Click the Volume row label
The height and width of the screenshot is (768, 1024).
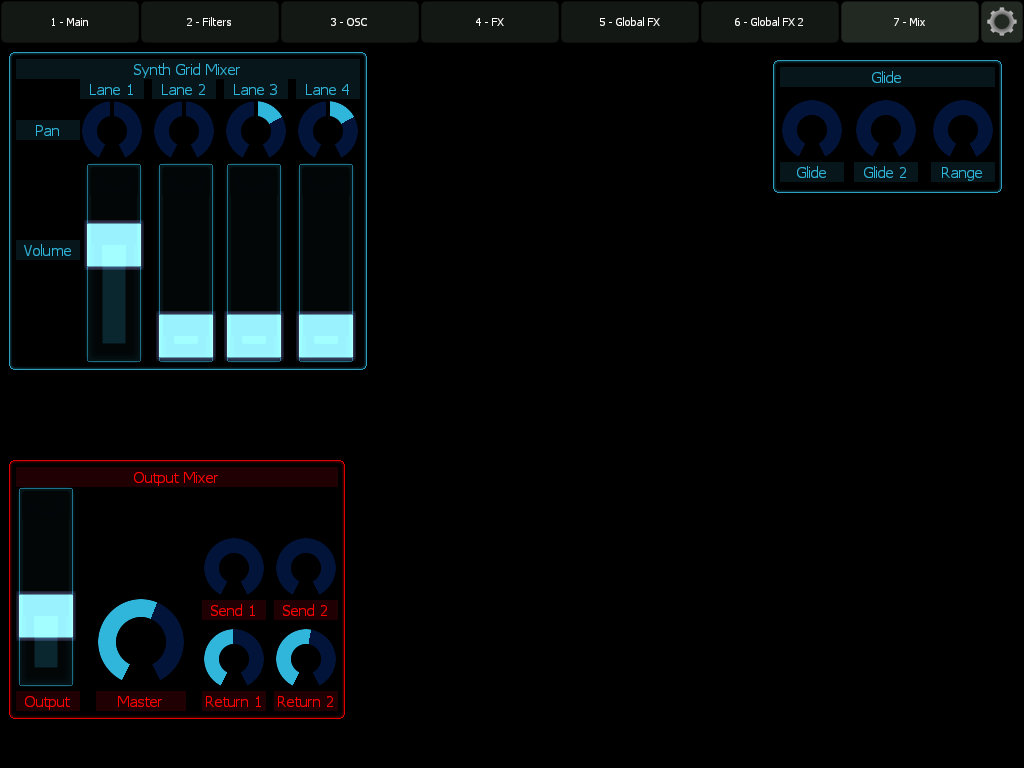pos(48,250)
